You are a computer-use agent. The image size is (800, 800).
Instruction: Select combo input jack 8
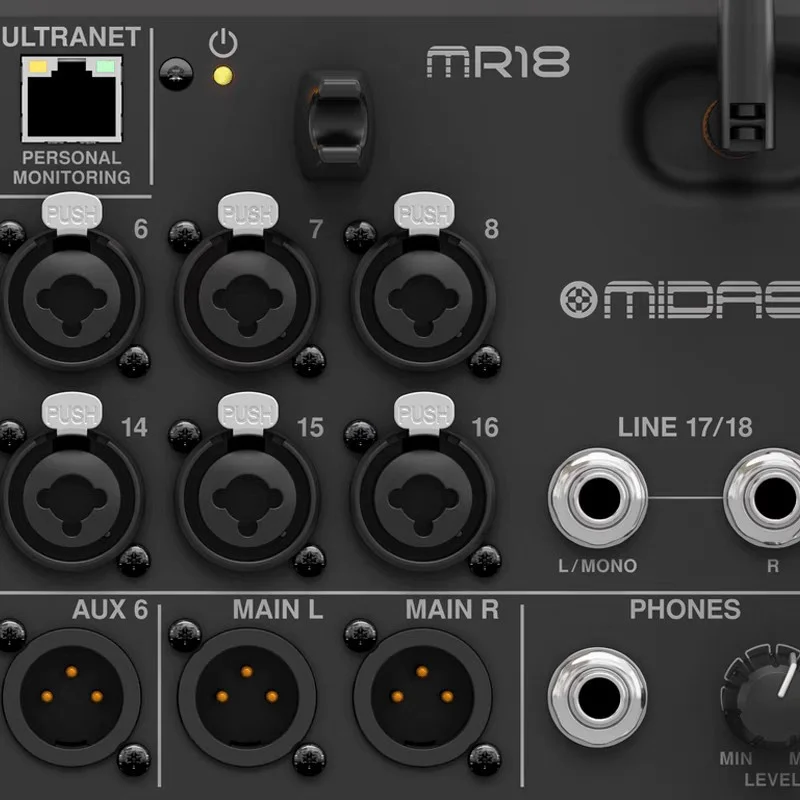click(x=423, y=298)
